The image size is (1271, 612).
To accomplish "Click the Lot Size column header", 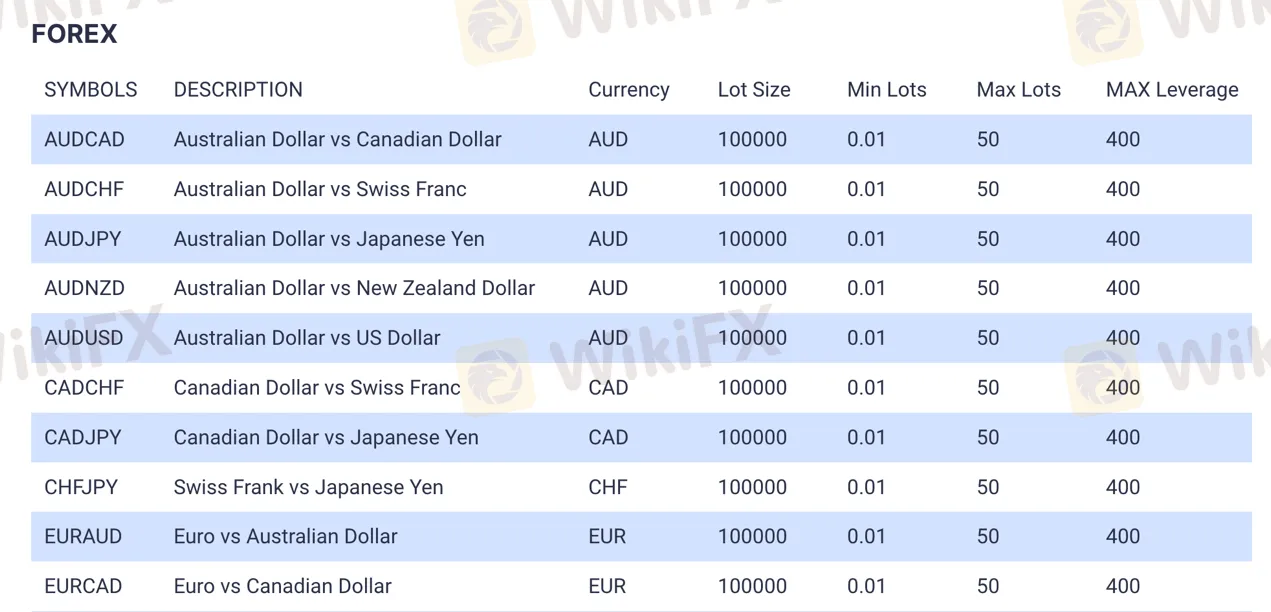I will [754, 90].
